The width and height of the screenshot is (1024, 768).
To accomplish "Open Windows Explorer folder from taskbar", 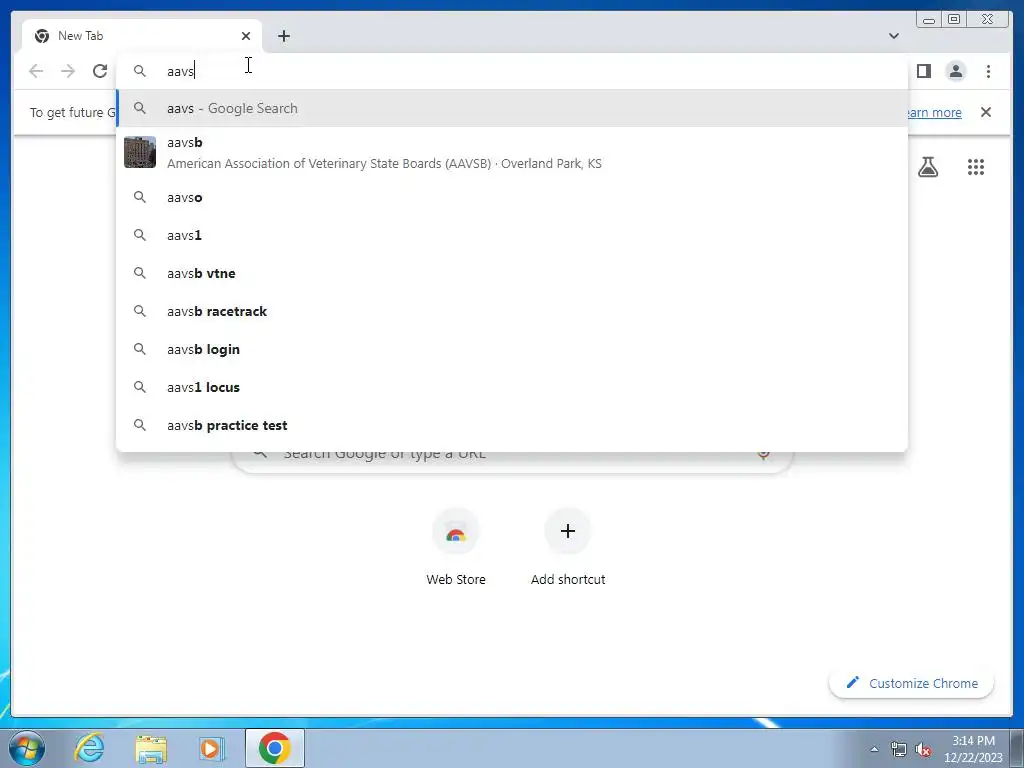I will [151, 748].
